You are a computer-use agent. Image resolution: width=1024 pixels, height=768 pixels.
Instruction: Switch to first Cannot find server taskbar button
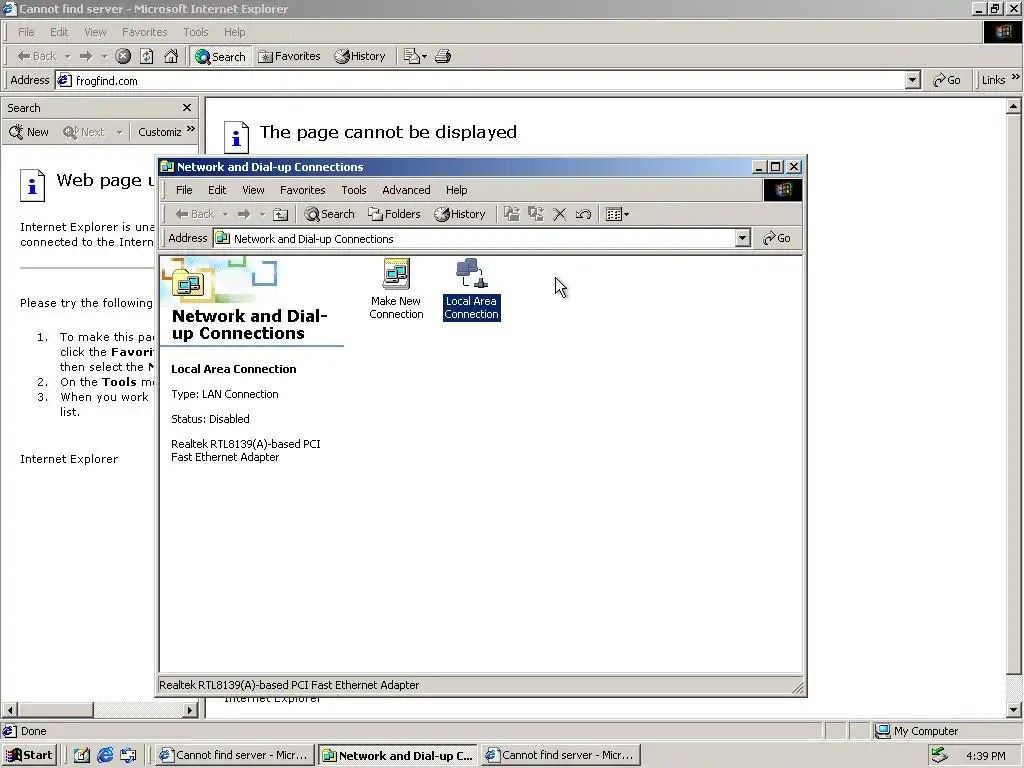[235, 755]
